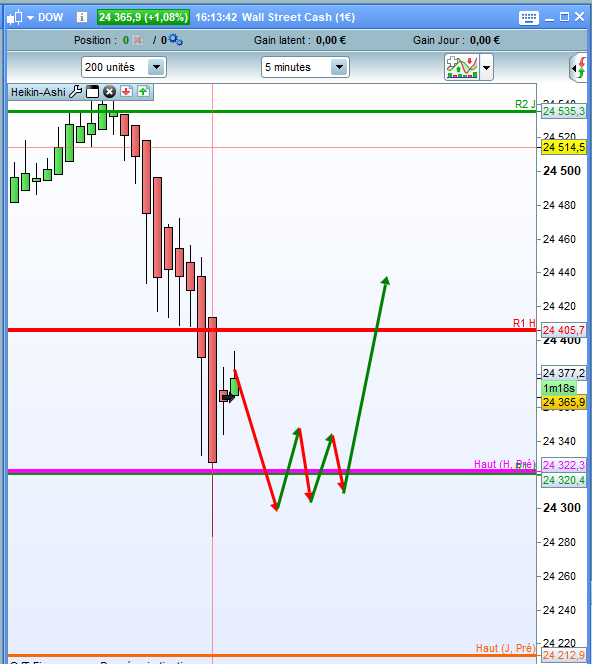Click the '24 300' price axis label
The height and width of the screenshot is (664, 592).
(x=562, y=507)
